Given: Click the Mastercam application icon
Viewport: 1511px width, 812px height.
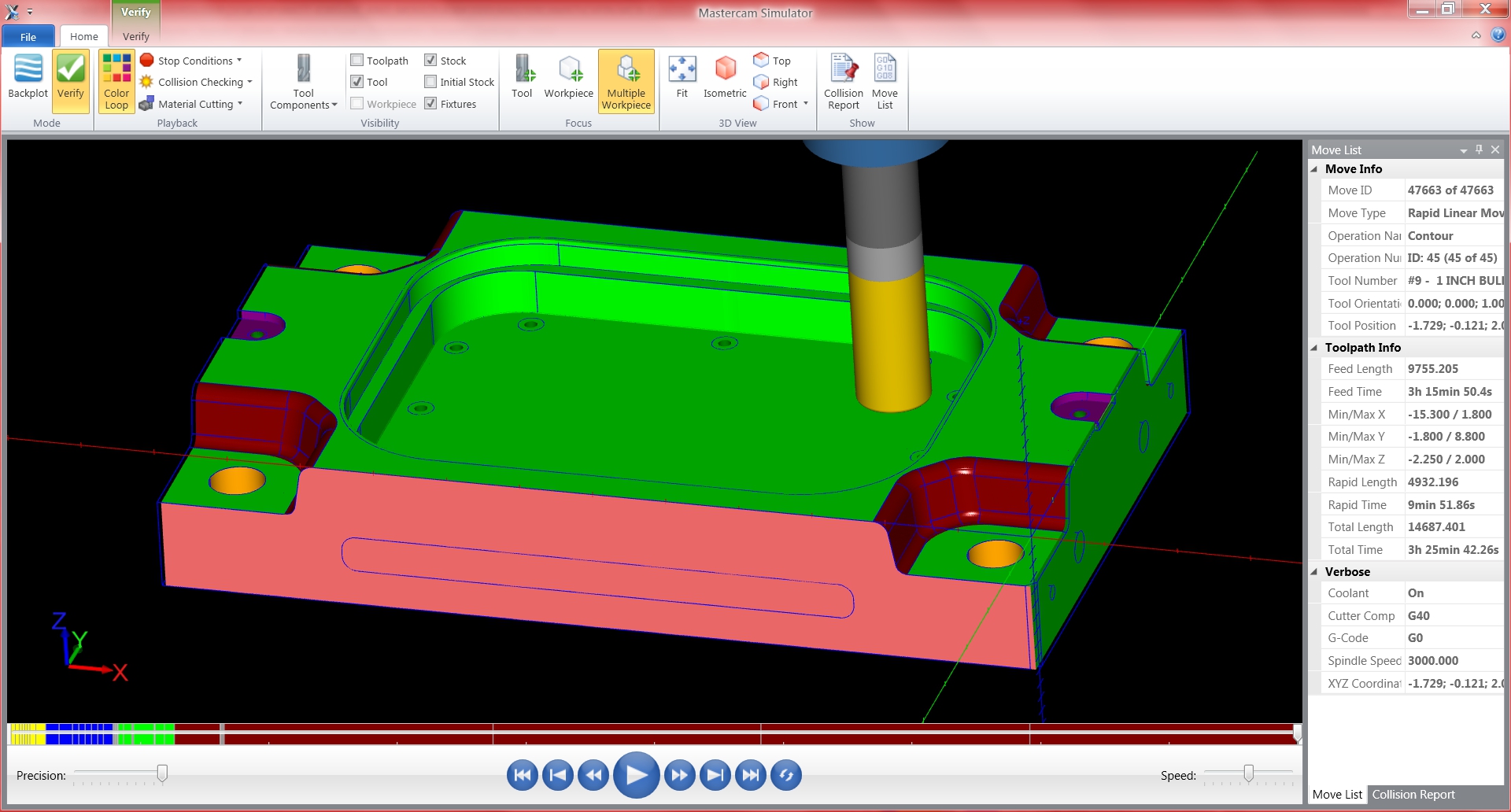Looking at the screenshot, I should [12, 11].
